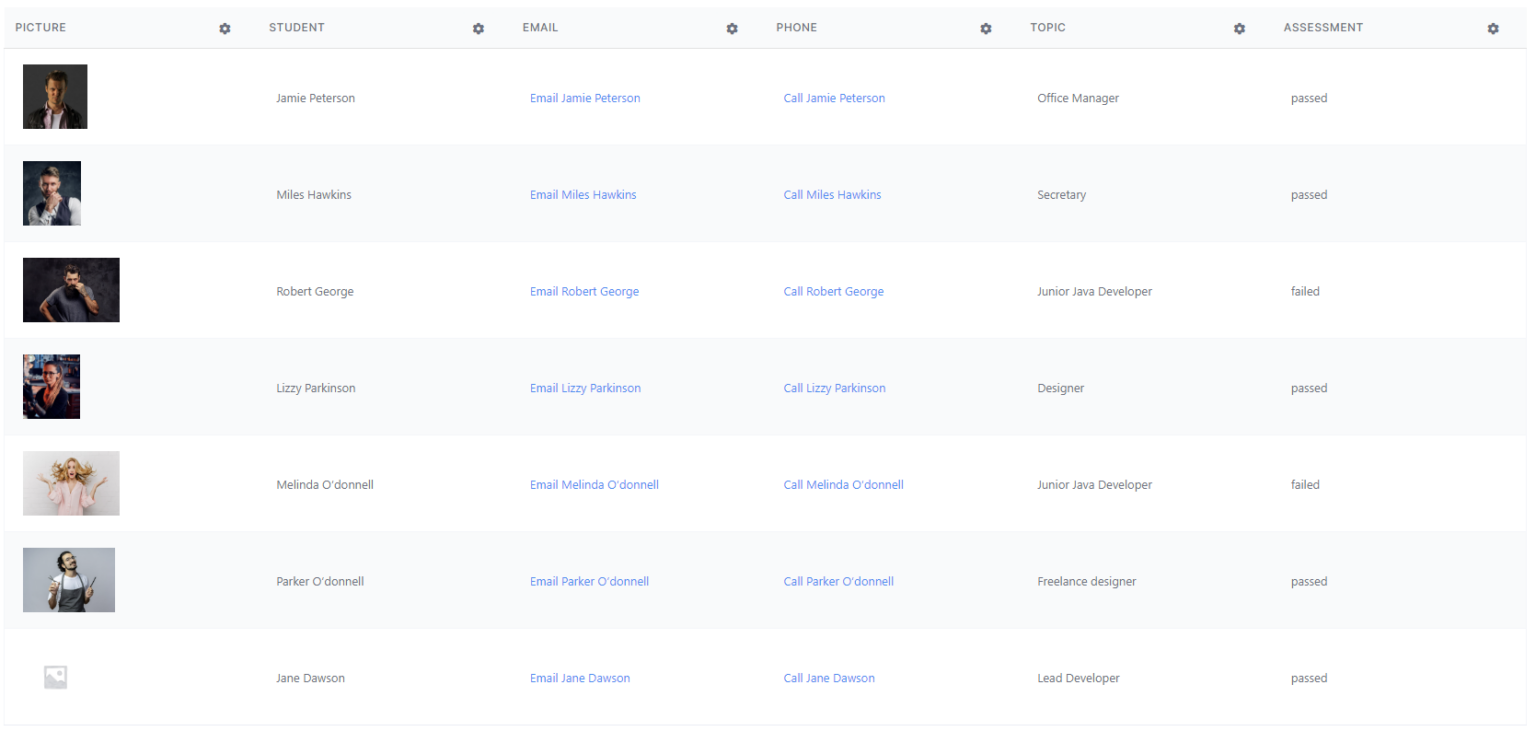This screenshot has width=1536, height=731.
Task: Open settings gear for Phone column
Action: tap(986, 29)
